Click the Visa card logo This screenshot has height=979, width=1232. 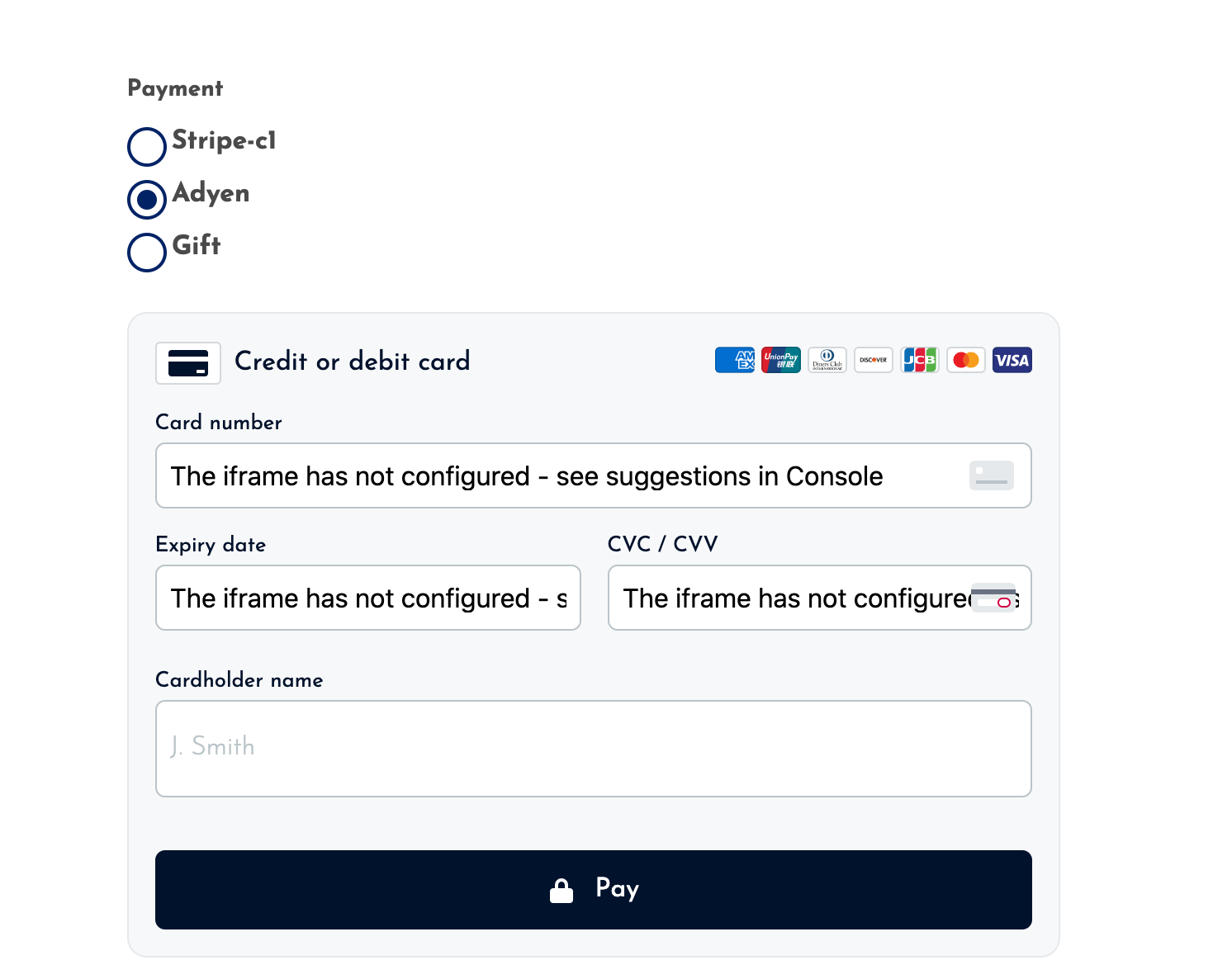pos(1012,360)
